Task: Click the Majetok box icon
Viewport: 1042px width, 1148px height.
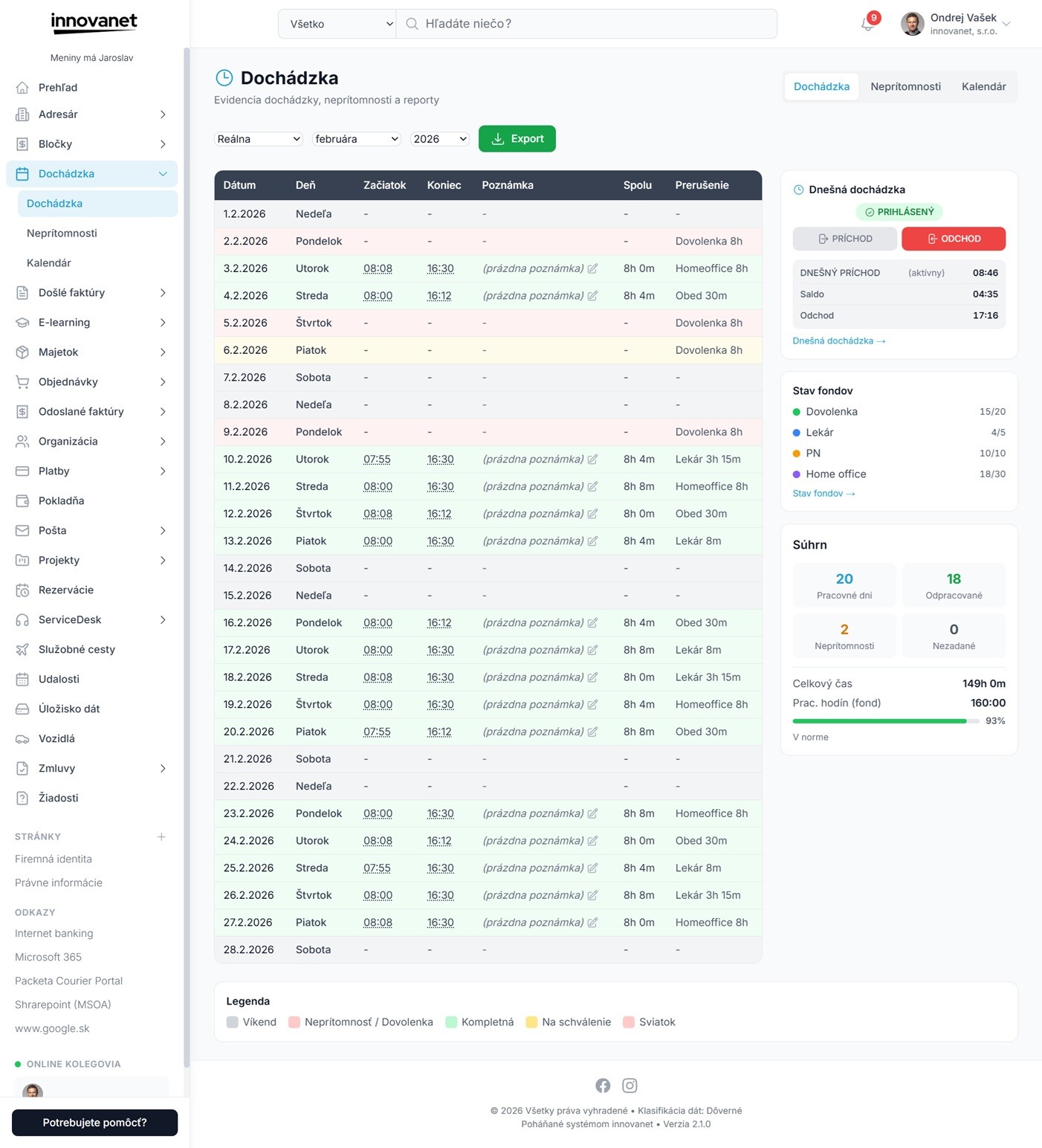Action: click(x=22, y=352)
